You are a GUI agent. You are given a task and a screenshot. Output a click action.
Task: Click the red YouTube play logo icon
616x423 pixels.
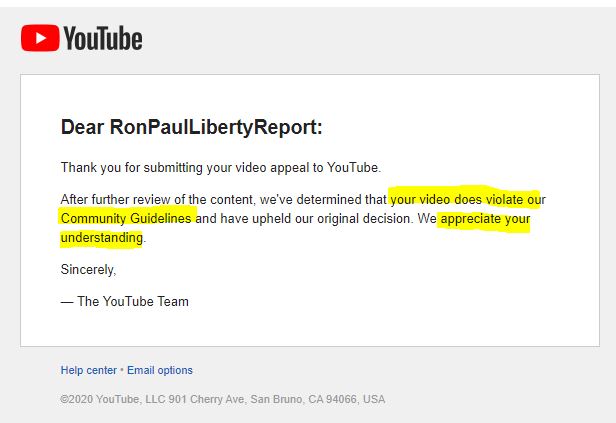(x=40, y=38)
